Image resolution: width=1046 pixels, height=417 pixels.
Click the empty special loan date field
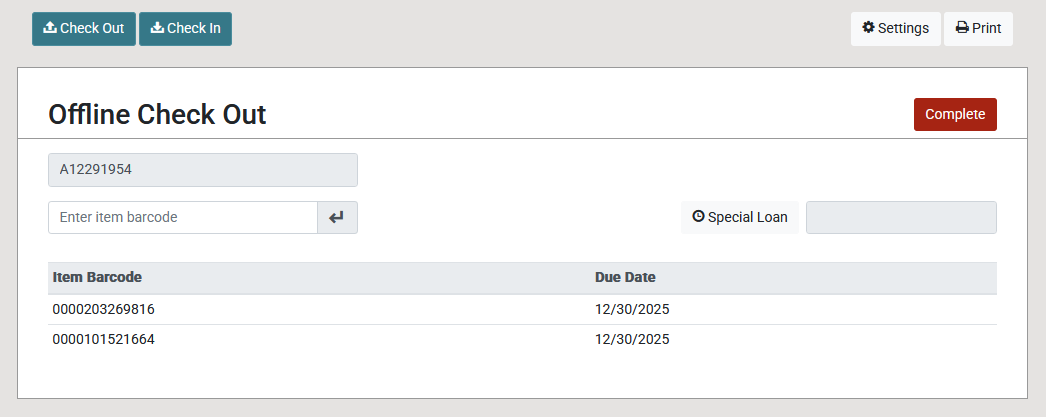click(901, 218)
